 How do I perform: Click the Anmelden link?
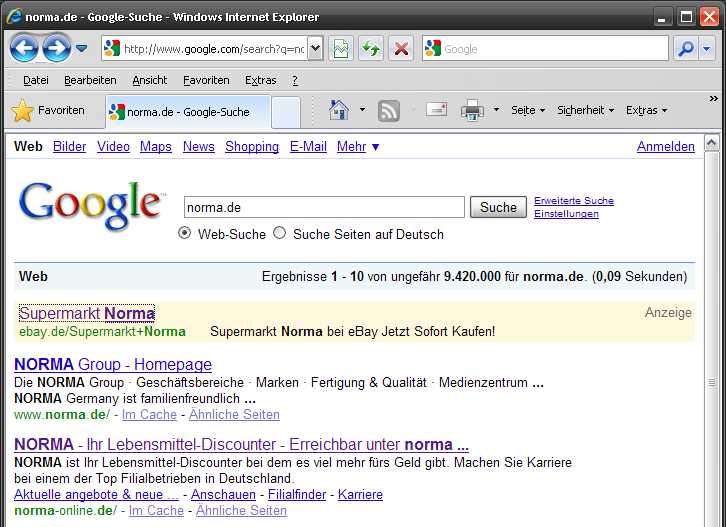click(665, 146)
